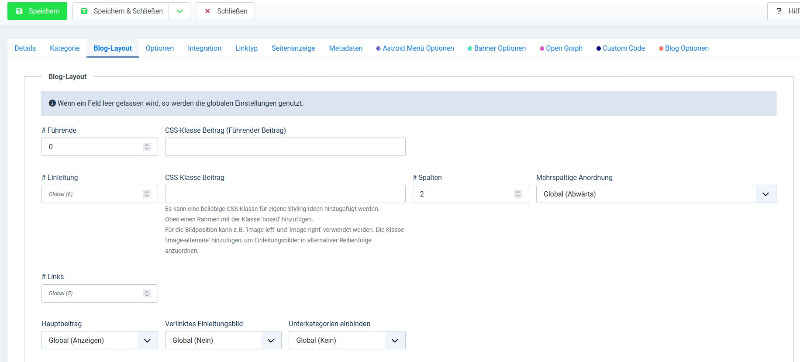The height and width of the screenshot is (362, 800).
Task: Open the Seitenanzeige tab
Action: (x=293, y=48)
